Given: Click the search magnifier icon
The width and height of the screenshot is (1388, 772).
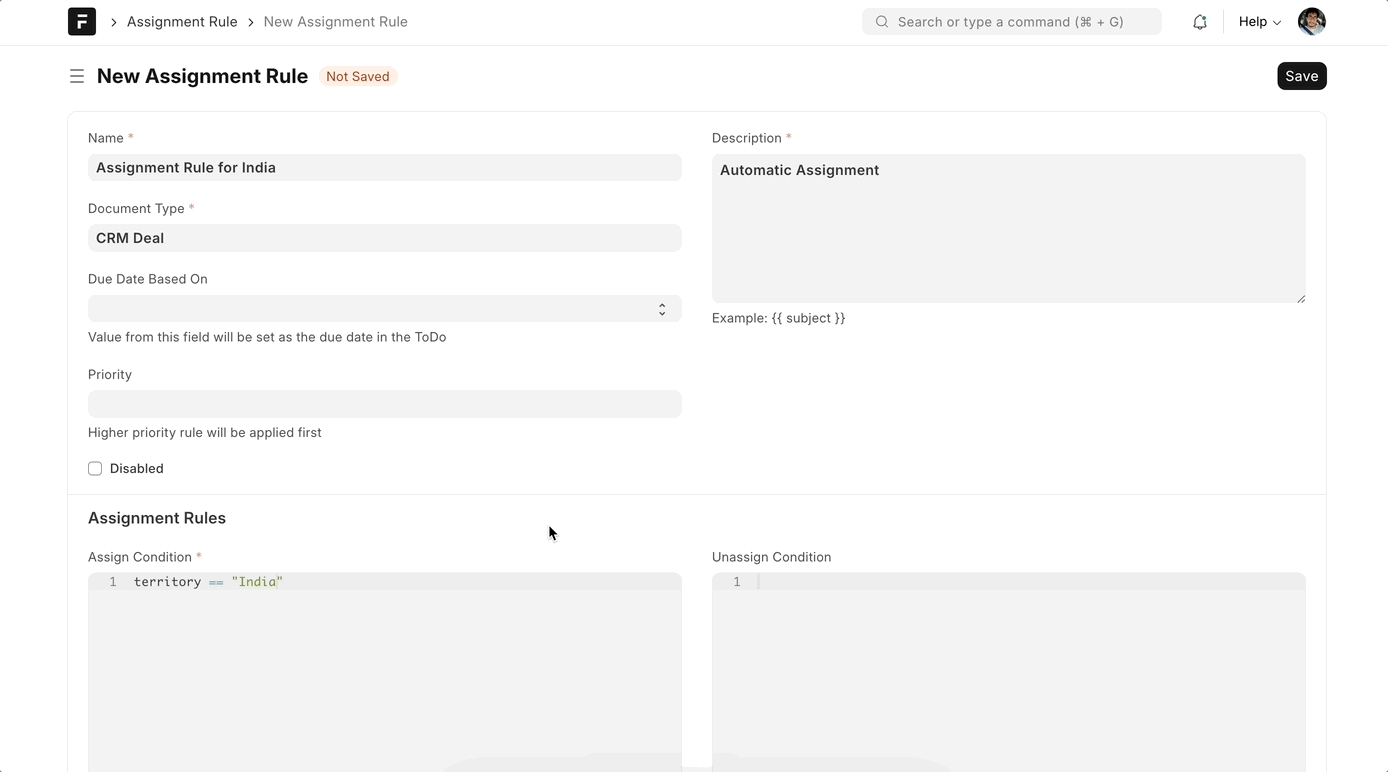Looking at the screenshot, I should click(882, 22).
